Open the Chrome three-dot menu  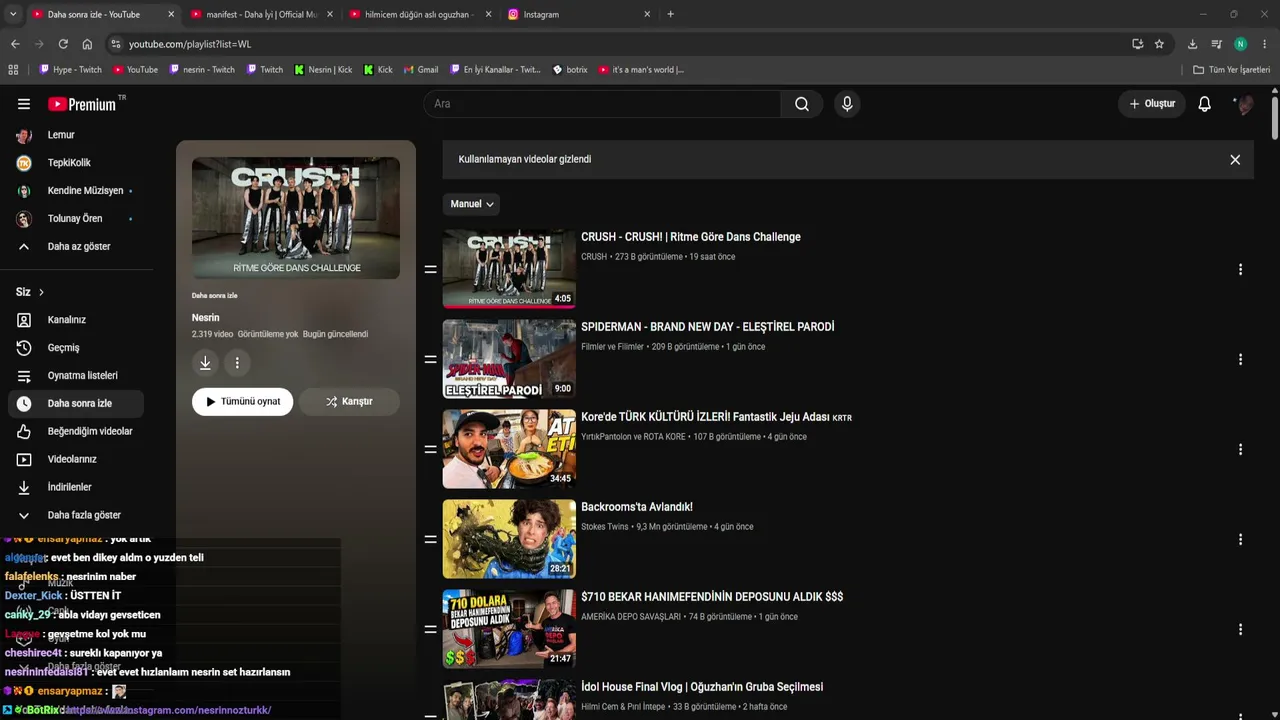click(x=1265, y=44)
